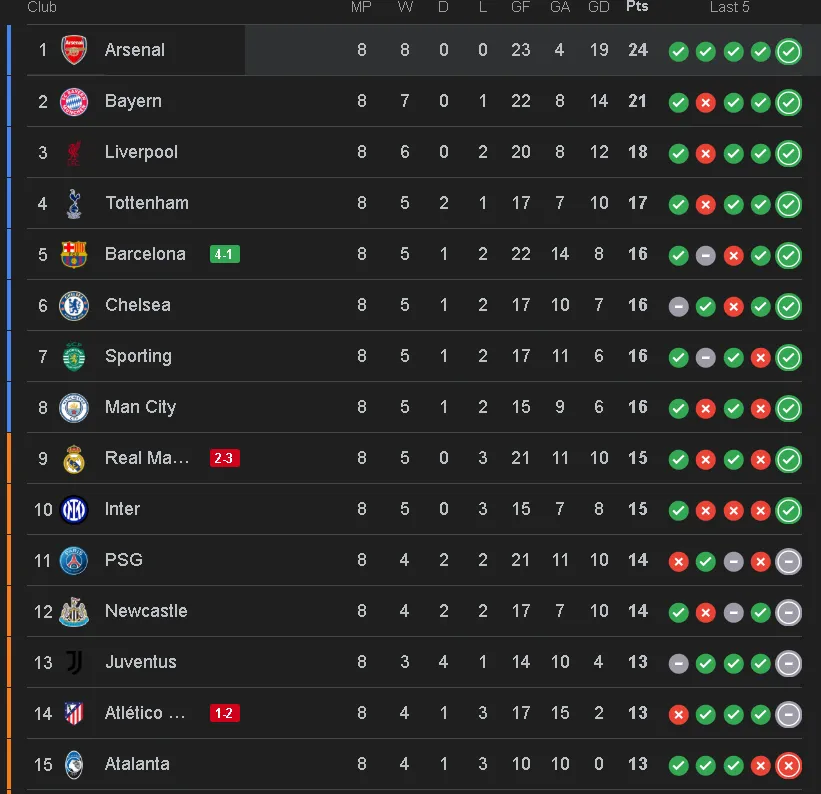The width and height of the screenshot is (821, 794).
Task: Select the Liverpool club crest
Action: click(x=74, y=152)
